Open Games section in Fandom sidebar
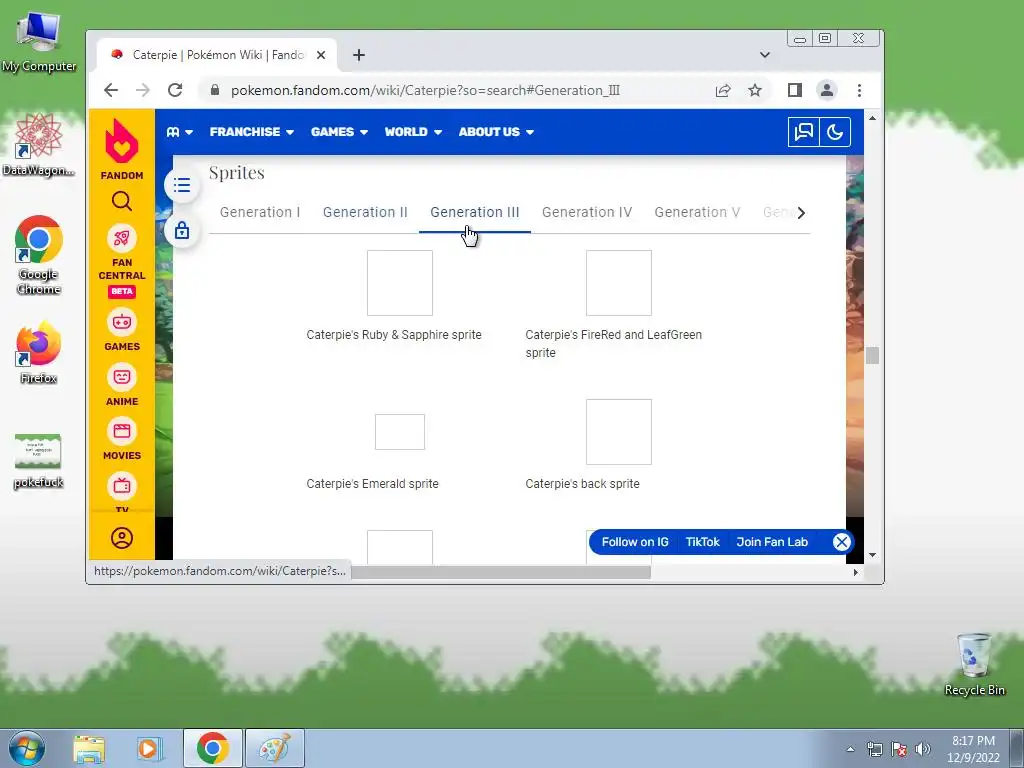 tap(121, 330)
